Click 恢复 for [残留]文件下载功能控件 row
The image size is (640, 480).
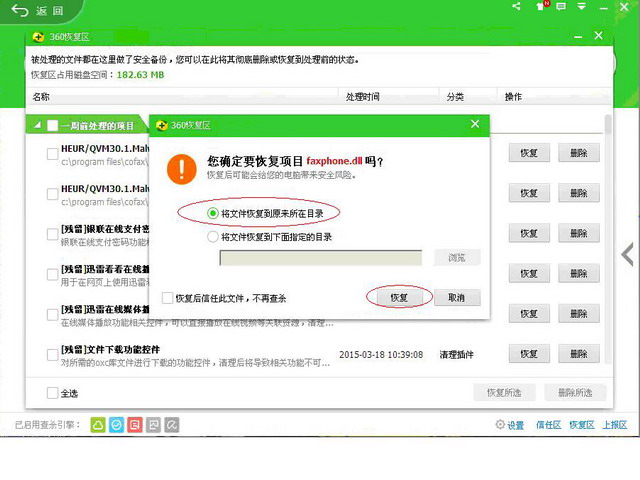pyautogui.click(x=529, y=353)
